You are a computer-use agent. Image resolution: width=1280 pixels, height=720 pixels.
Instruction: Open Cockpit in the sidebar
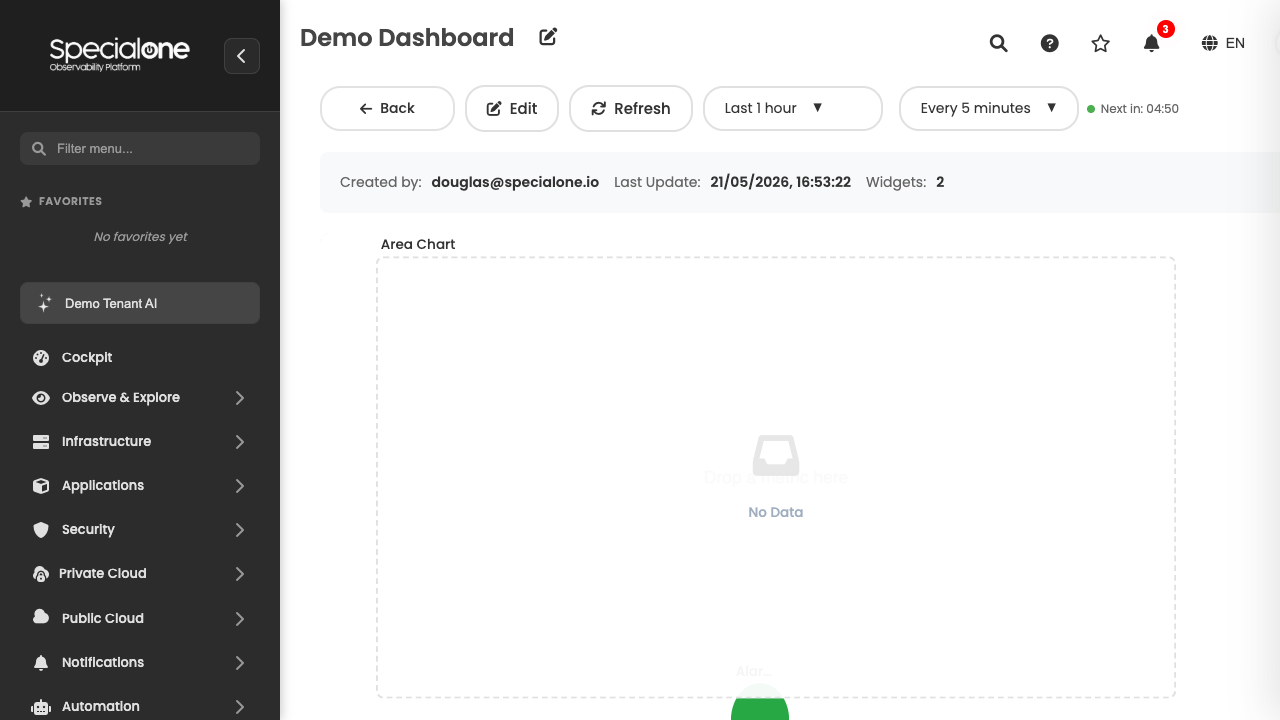(140, 357)
